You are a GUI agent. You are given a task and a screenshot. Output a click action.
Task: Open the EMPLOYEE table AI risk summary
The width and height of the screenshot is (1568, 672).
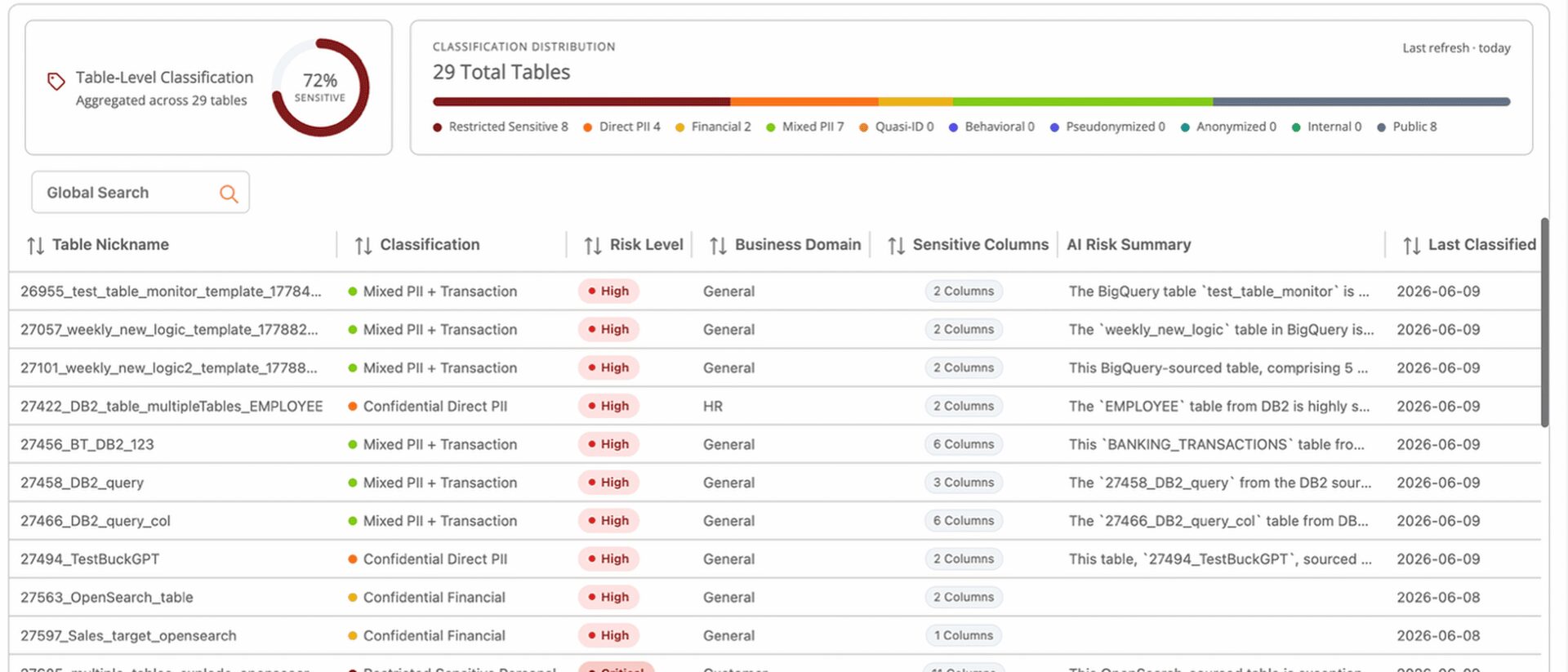pyautogui.click(x=1219, y=406)
